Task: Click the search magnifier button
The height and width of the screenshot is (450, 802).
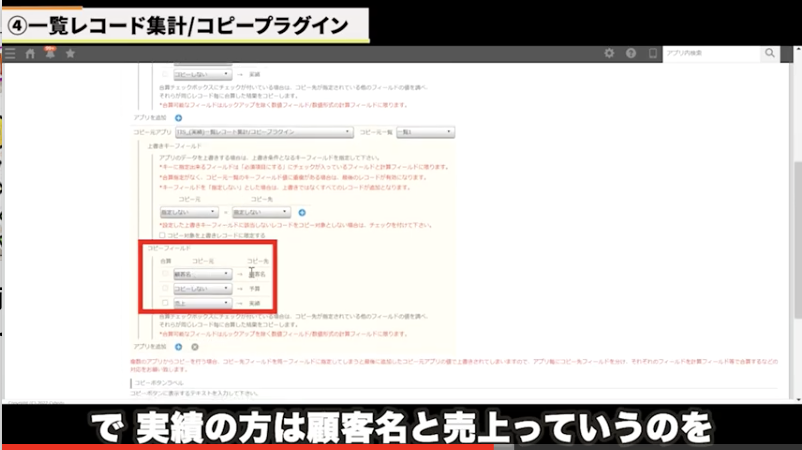Action: pyautogui.click(x=770, y=53)
